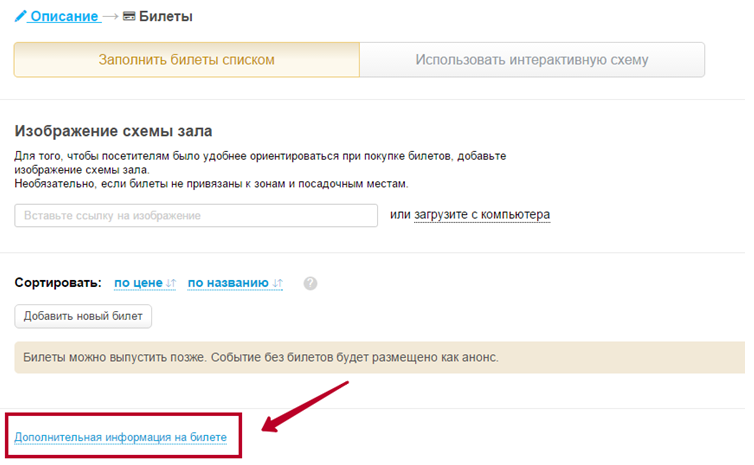Click Добавить новый билет button
This screenshot has width=754, height=465.
83,316
